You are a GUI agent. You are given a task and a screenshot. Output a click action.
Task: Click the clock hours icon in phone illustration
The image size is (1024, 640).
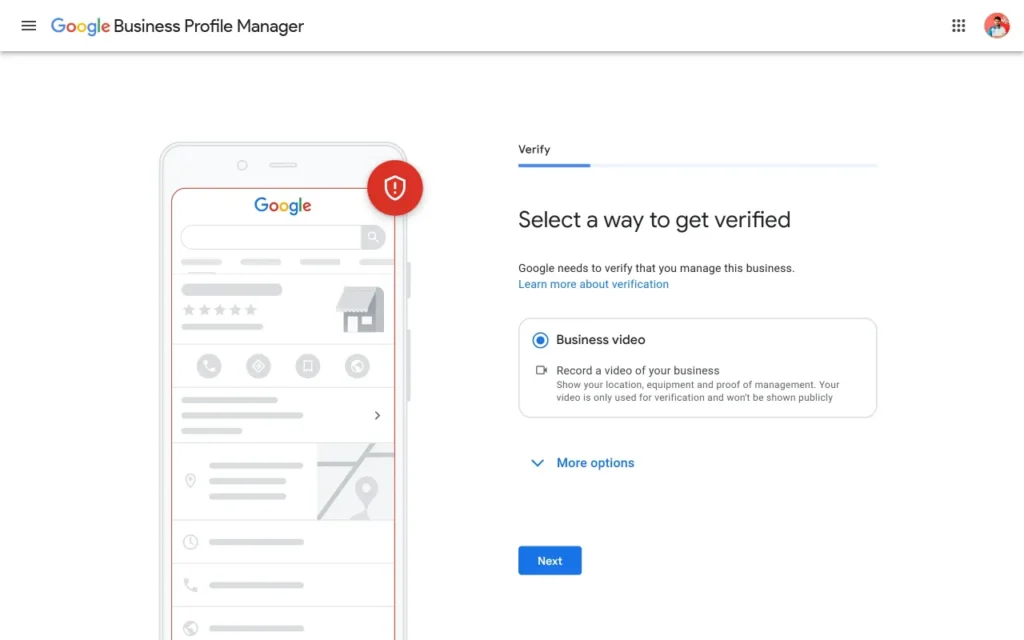tap(190, 541)
